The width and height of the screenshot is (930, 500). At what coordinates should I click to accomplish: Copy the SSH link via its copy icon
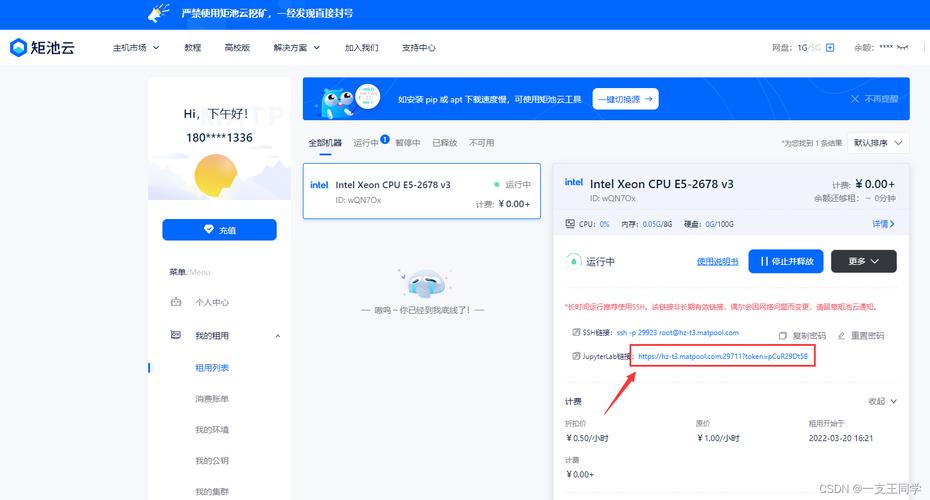(575, 332)
